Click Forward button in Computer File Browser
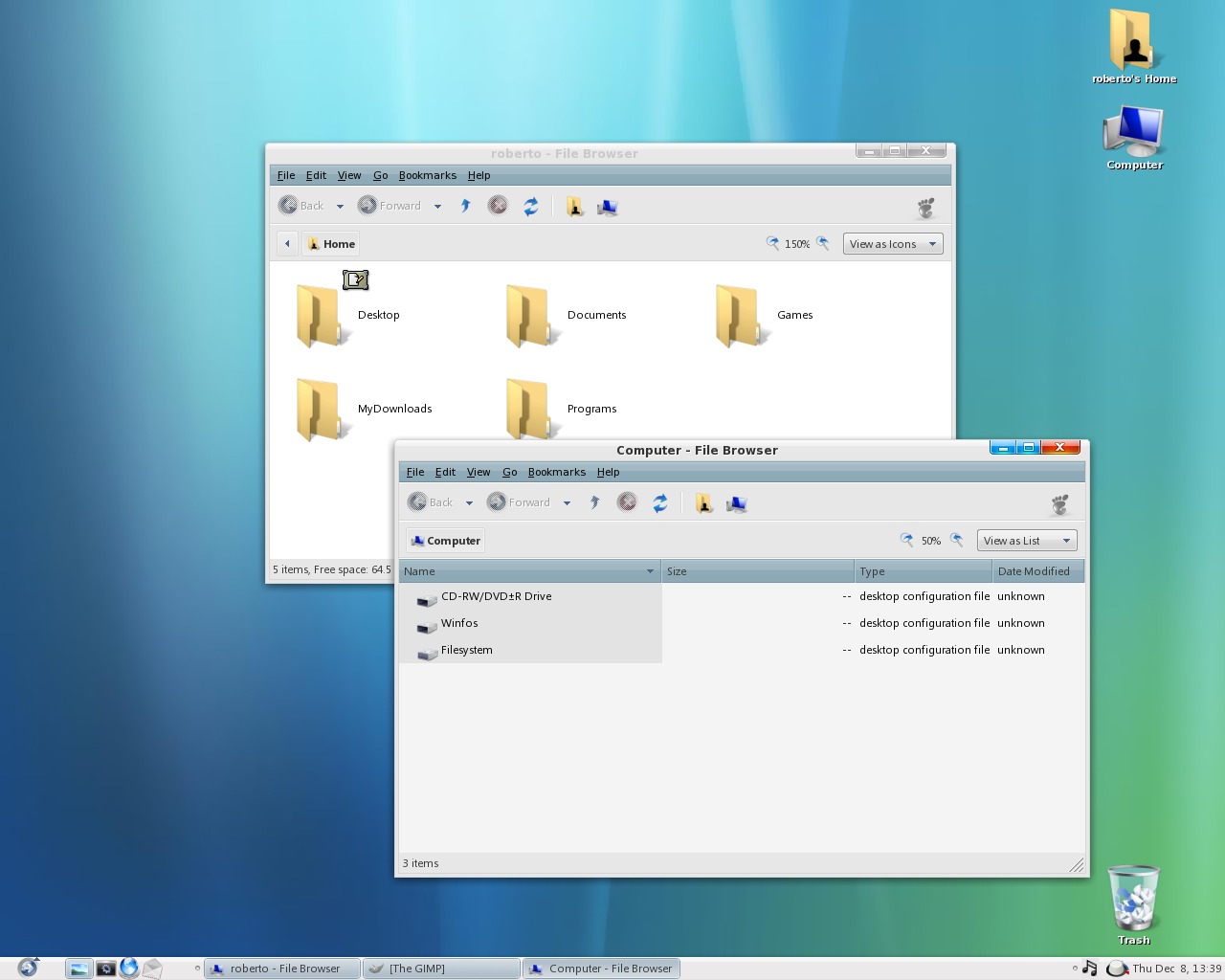1225x980 pixels. click(x=519, y=502)
